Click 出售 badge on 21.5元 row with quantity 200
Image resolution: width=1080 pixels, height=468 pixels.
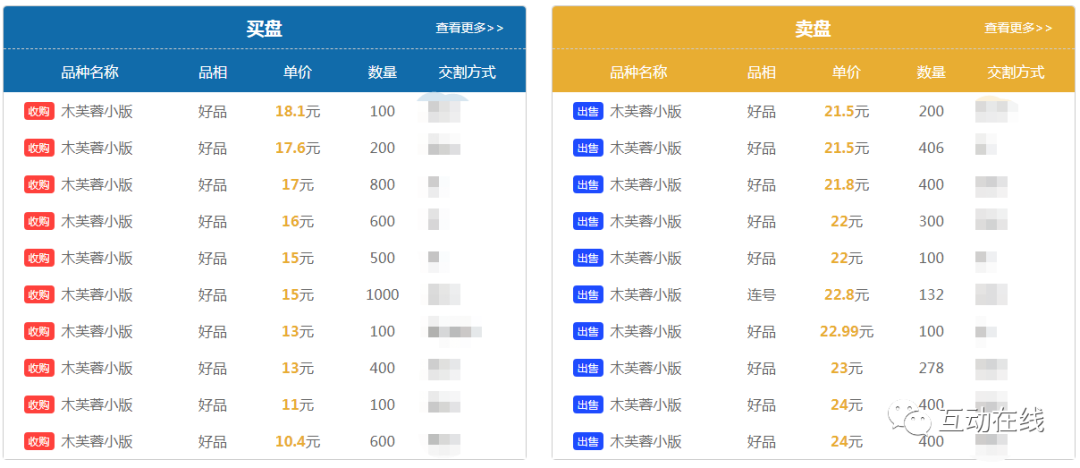(588, 111)
